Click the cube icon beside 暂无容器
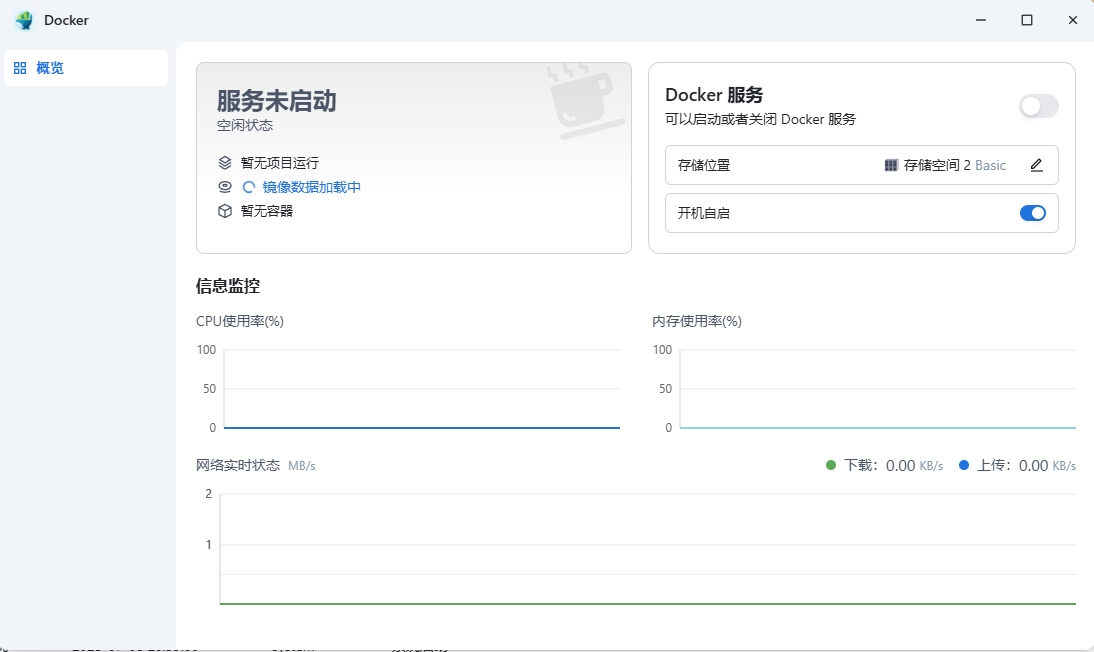The image size is (1094, 652). pyautogui.click(x=225, y=211)
